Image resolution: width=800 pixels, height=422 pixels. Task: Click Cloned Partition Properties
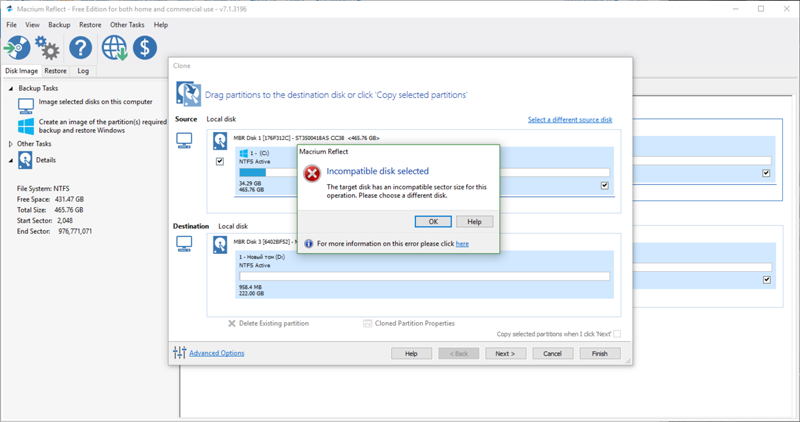pos(409,324)
